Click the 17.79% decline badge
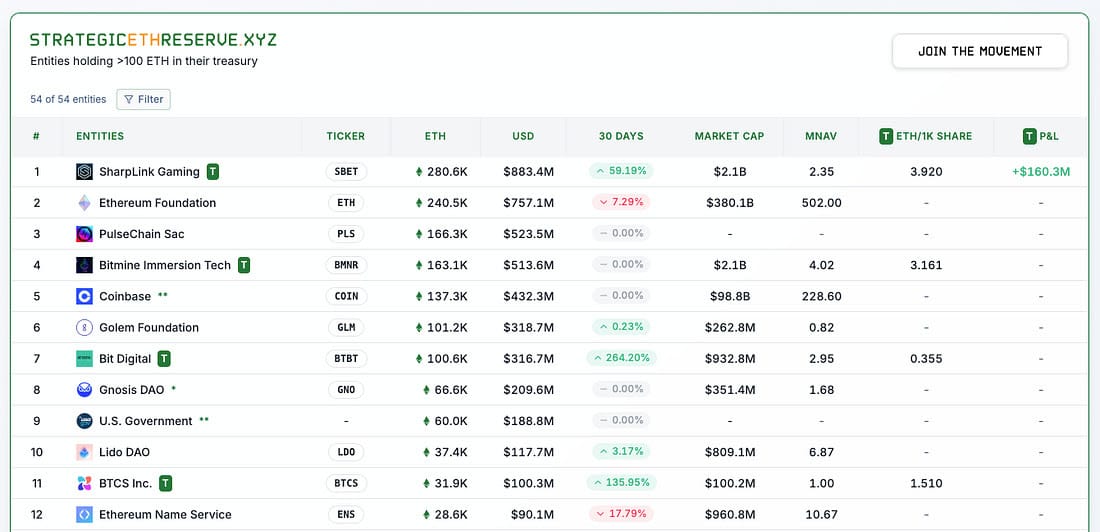This screenshot has height=532, width=1100. (x=622, y=514)
